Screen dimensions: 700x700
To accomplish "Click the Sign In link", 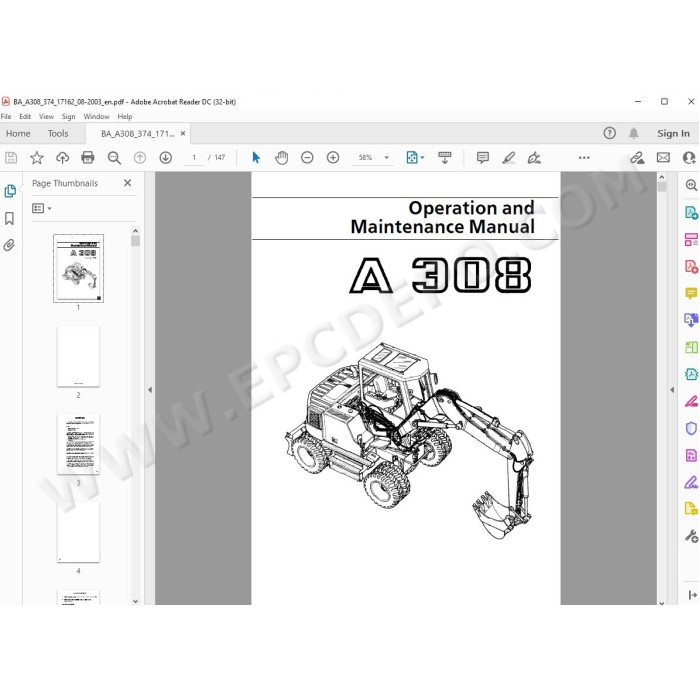I will [x=673, y=133].
